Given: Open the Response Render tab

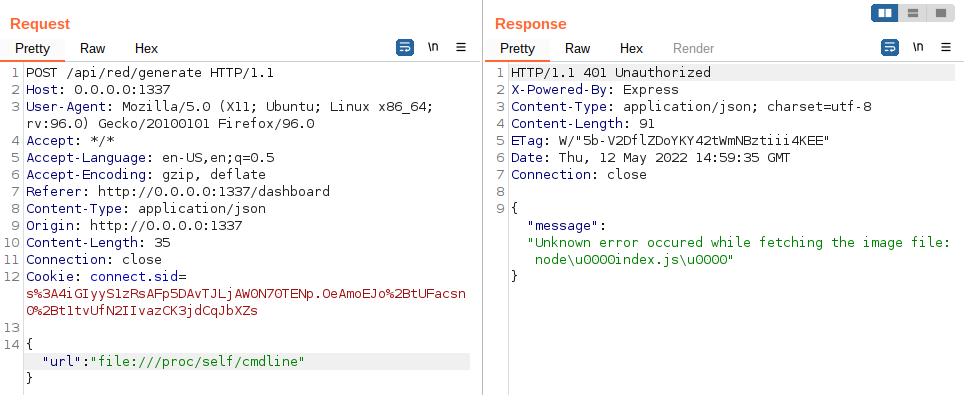Looking at the screenshot, I should [x=693, y=49].
